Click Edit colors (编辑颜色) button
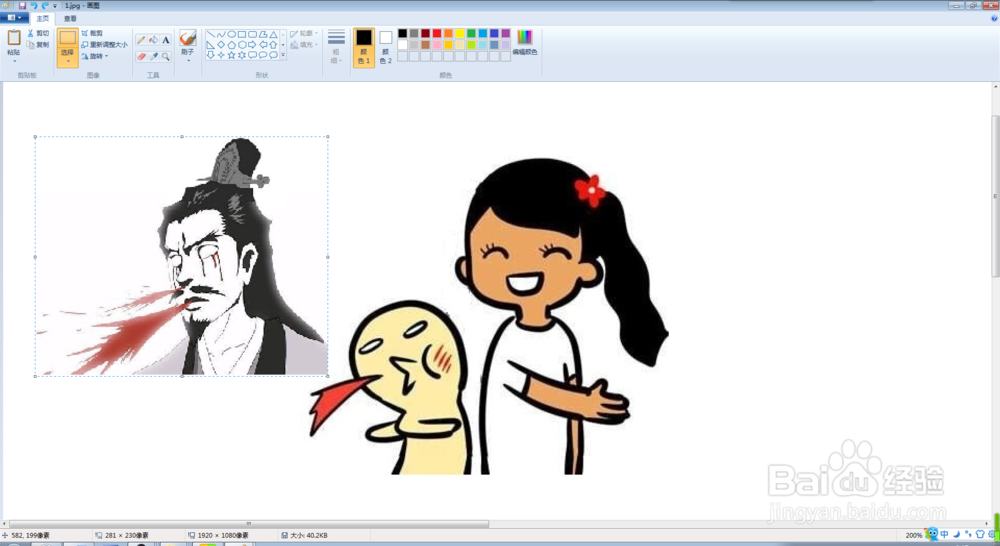The width and height of the screenshot is (1000, 546). (525, 42)
